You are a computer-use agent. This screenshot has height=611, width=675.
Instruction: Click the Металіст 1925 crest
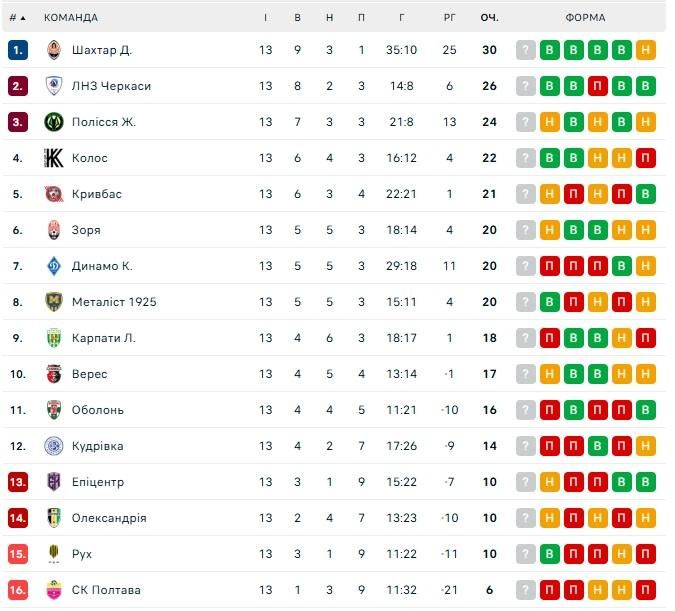(x=54, y=302)
